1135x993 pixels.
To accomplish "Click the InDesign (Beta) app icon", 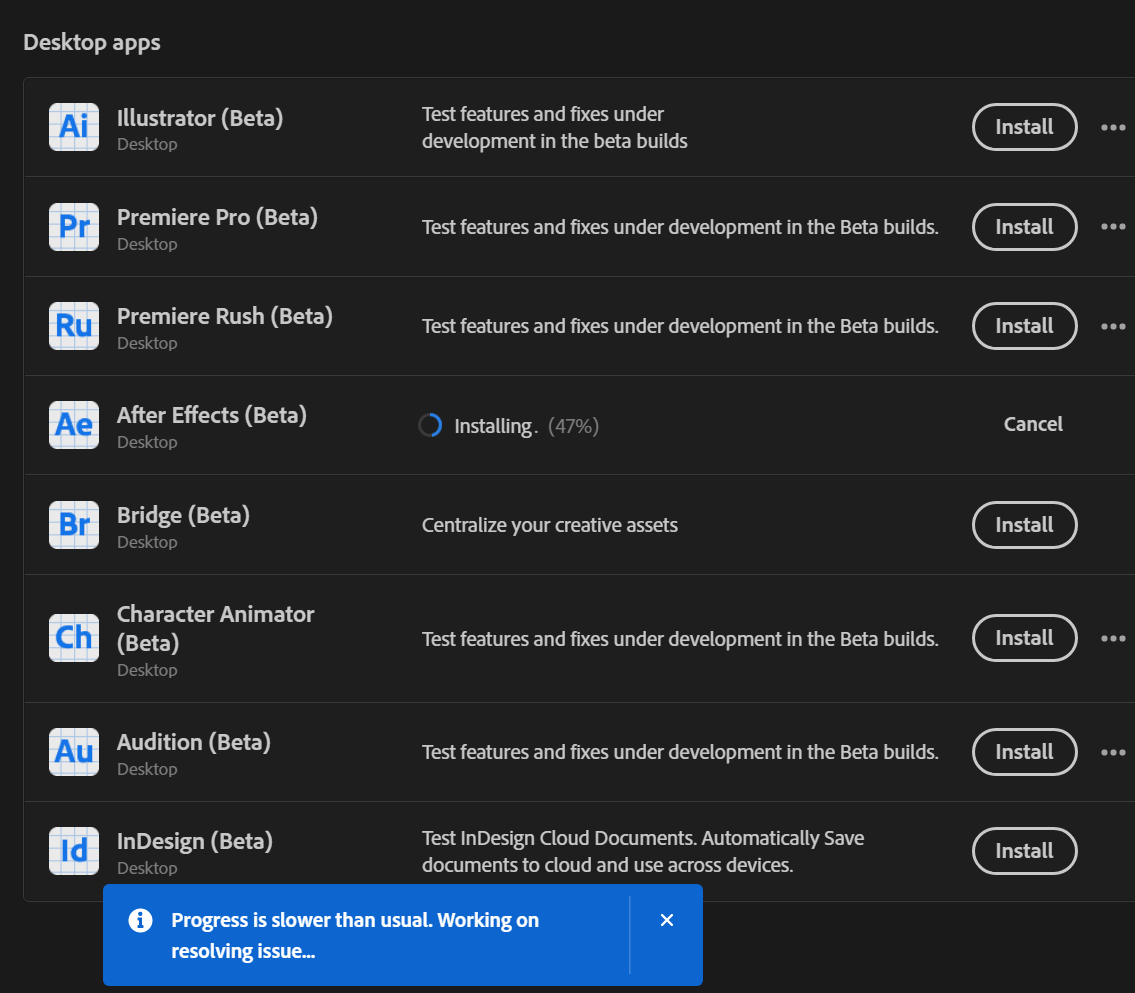I will click(73, 851).
